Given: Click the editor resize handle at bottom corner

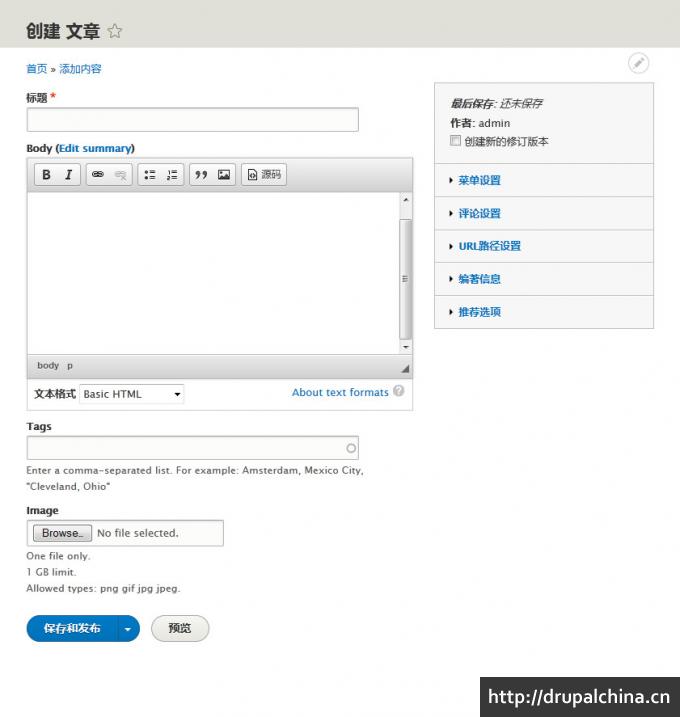Looking at the screenshot, I should [x=405, y=369].
